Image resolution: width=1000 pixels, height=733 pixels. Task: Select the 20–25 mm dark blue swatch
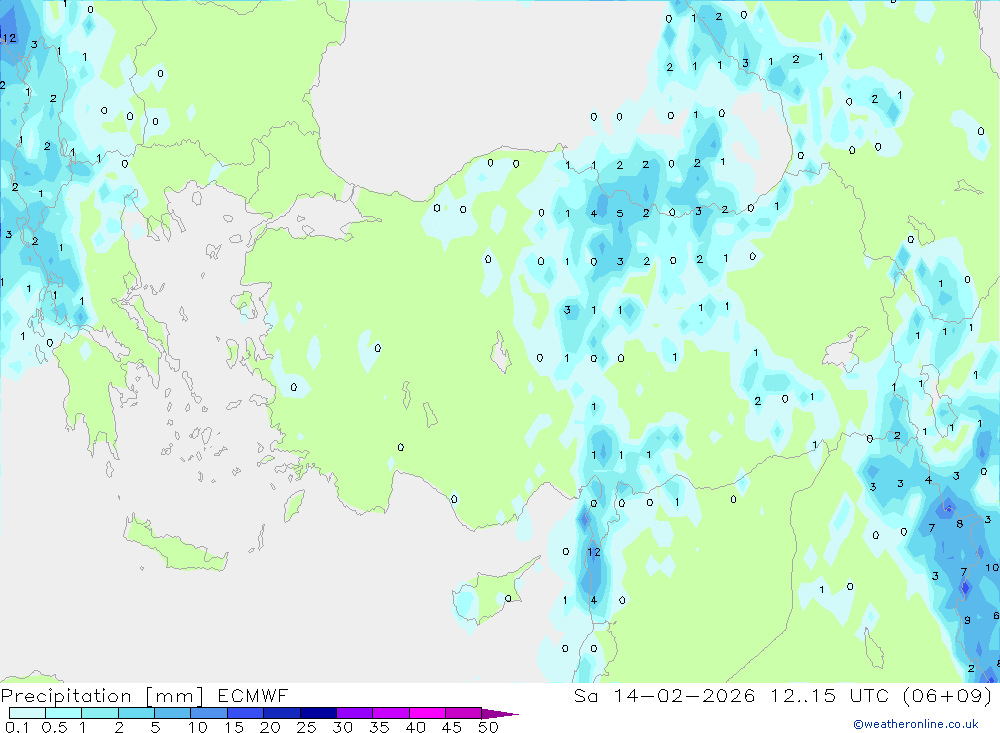tap(281, 713)
